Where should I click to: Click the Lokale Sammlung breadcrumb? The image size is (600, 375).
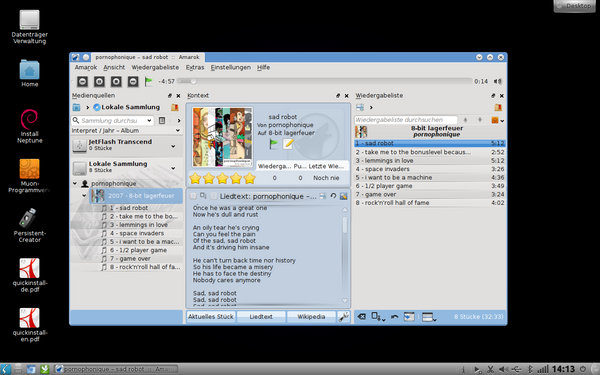127,107
